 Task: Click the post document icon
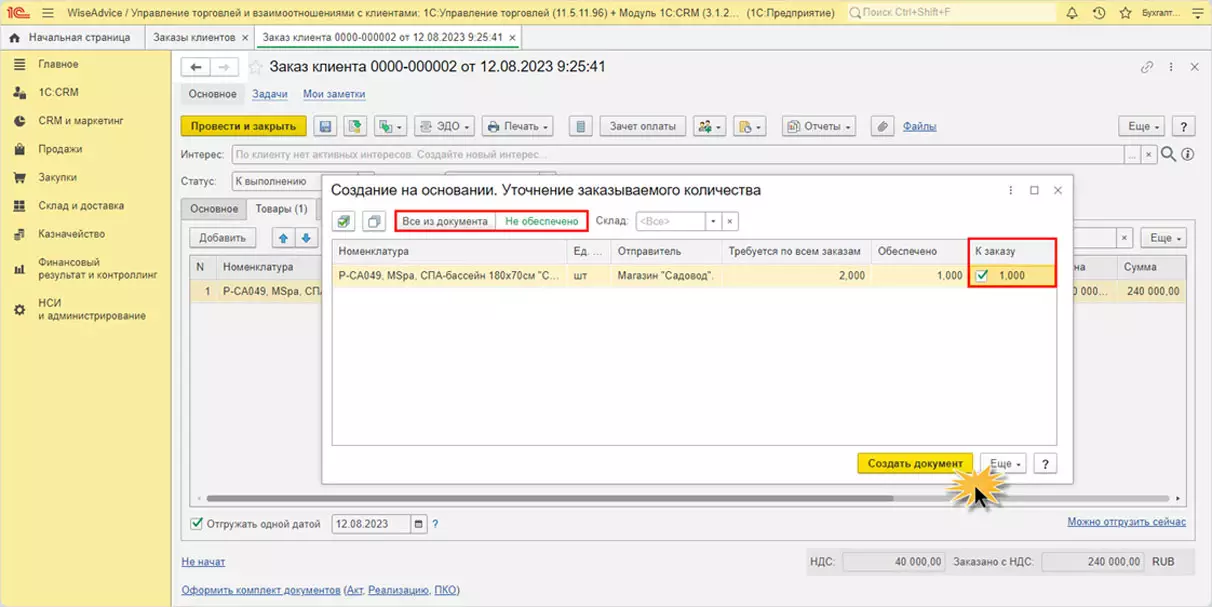(353, 127)
